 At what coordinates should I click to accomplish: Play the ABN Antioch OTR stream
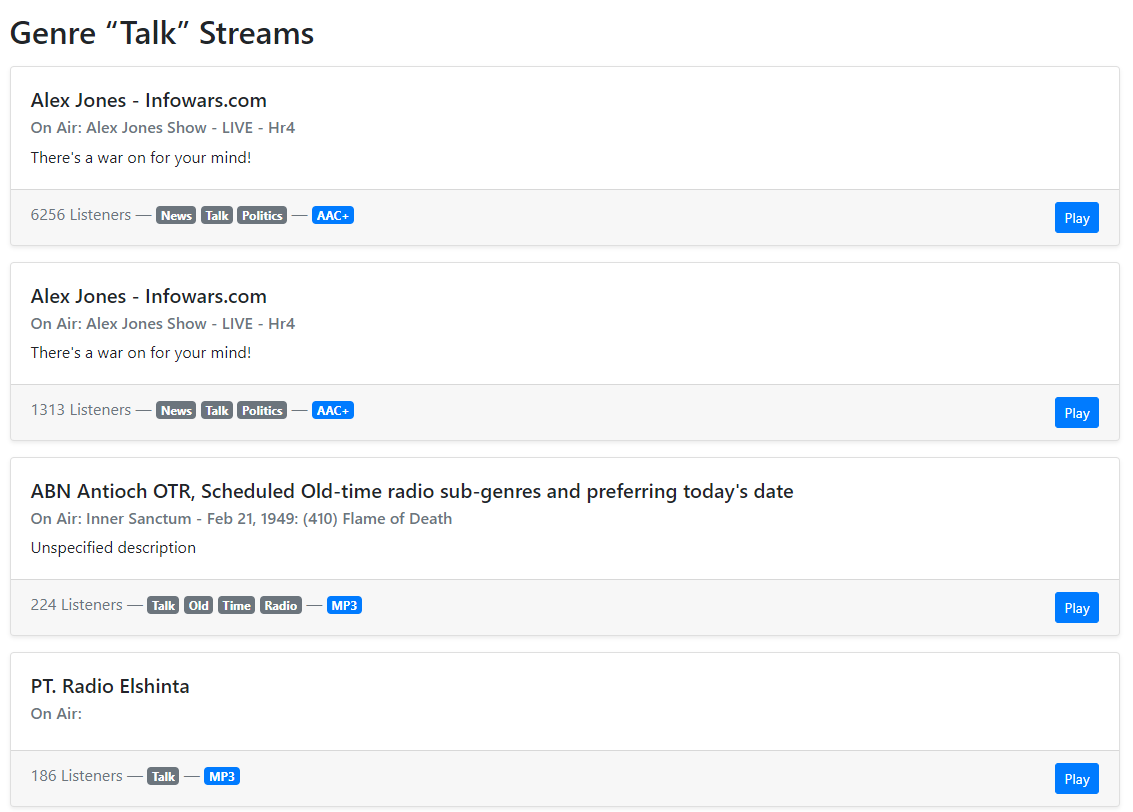pos(1076,608)
